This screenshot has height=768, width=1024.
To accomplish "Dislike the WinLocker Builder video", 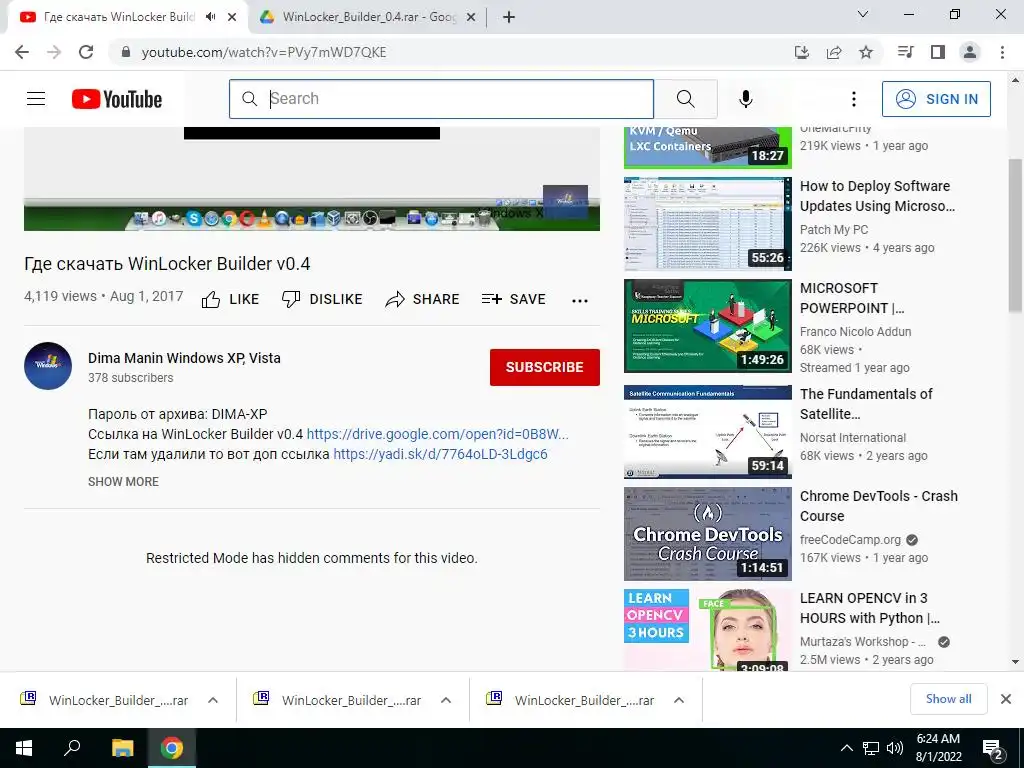I will coord(322,299).
